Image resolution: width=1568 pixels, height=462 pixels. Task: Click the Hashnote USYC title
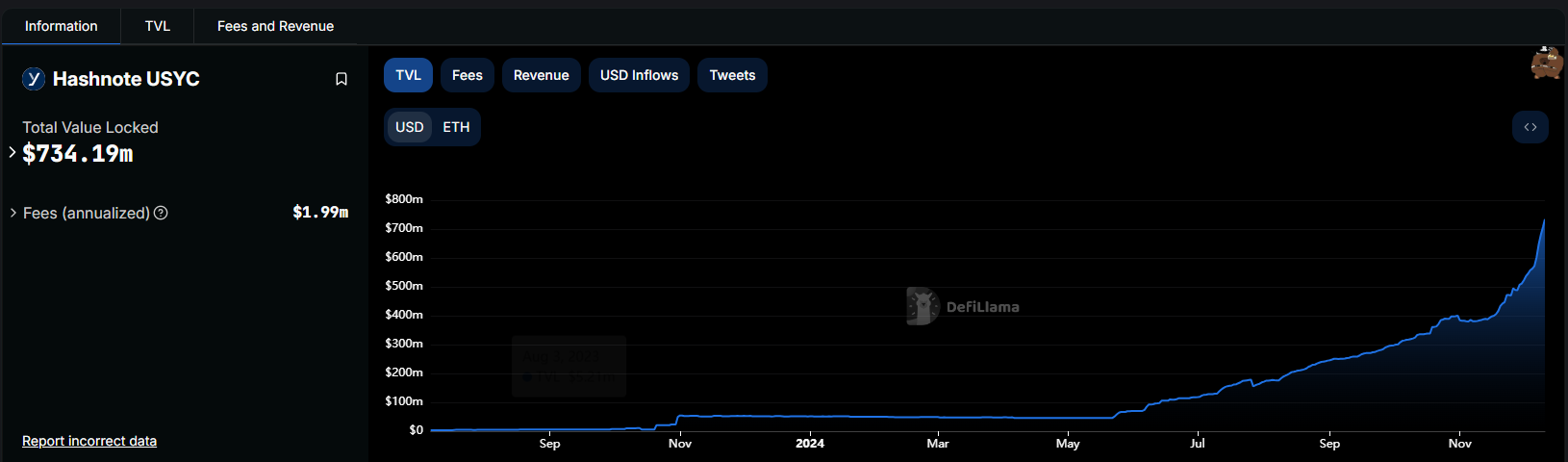(x=126, y=79)
